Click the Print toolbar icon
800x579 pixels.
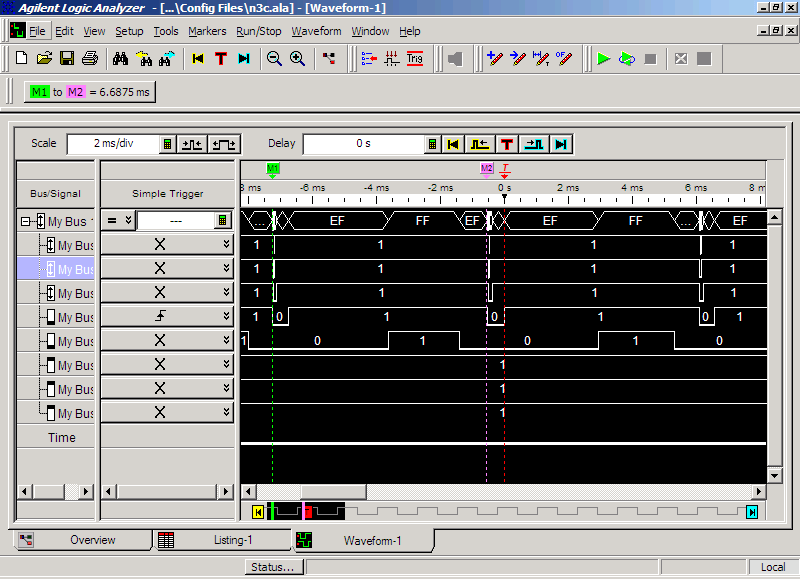coord(90,59)
